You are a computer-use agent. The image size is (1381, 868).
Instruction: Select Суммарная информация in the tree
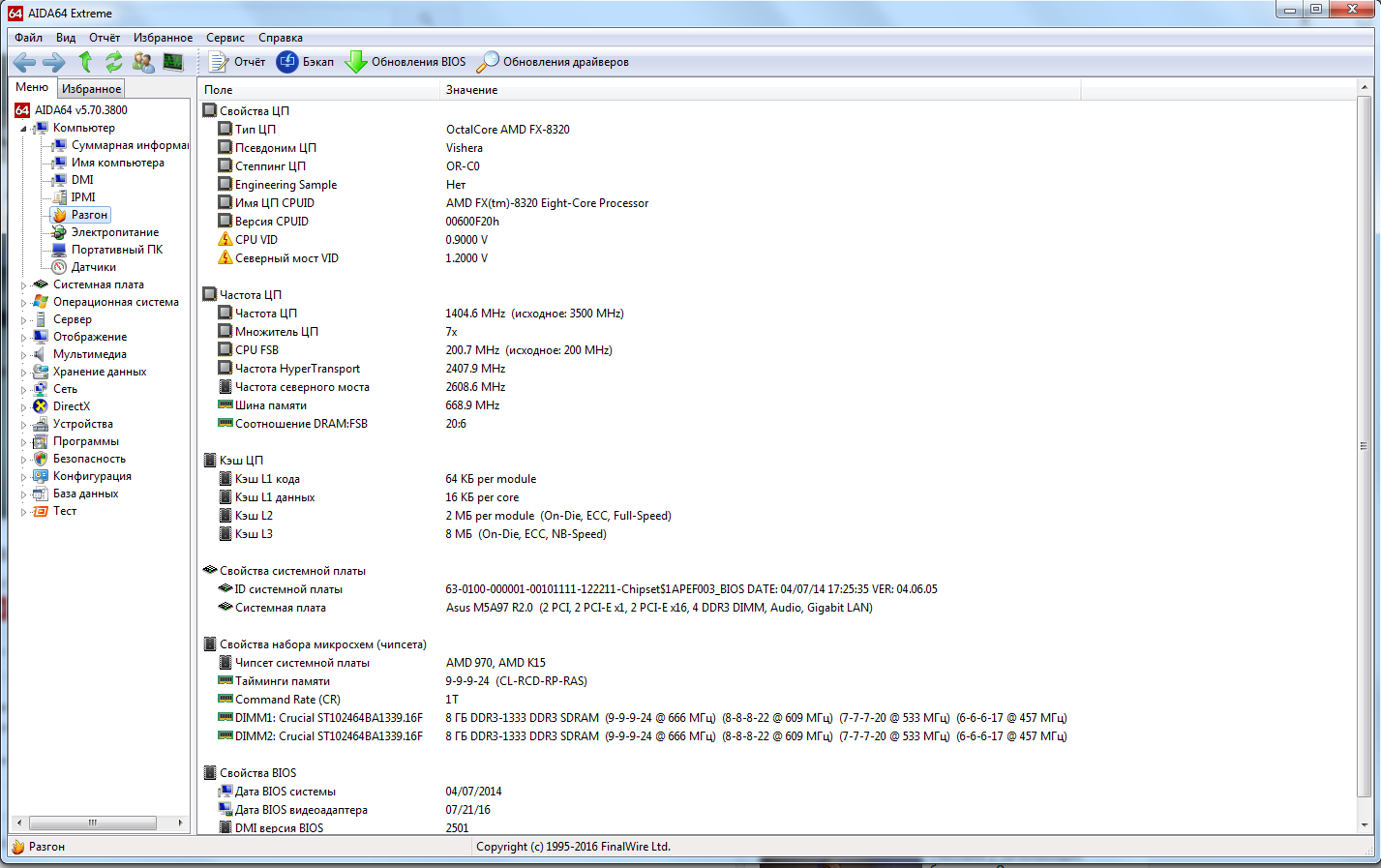[x=129, y=145]
